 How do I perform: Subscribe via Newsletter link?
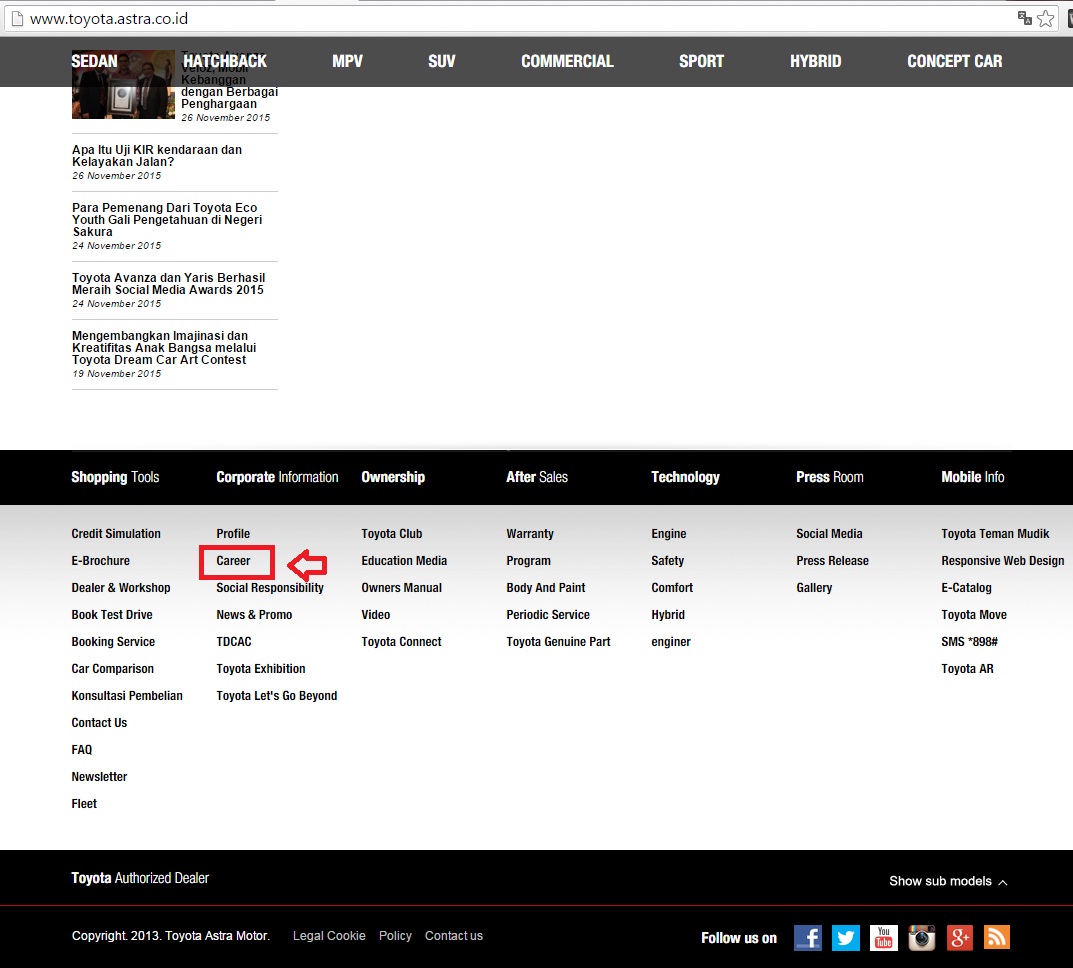[x=99, y=776]
